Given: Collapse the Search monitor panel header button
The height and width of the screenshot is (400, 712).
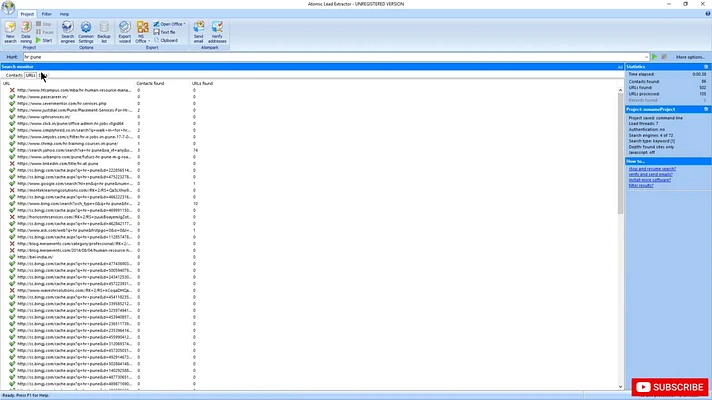Looking at the screenshot, I should pyautogui.click(x=620, y=67).
